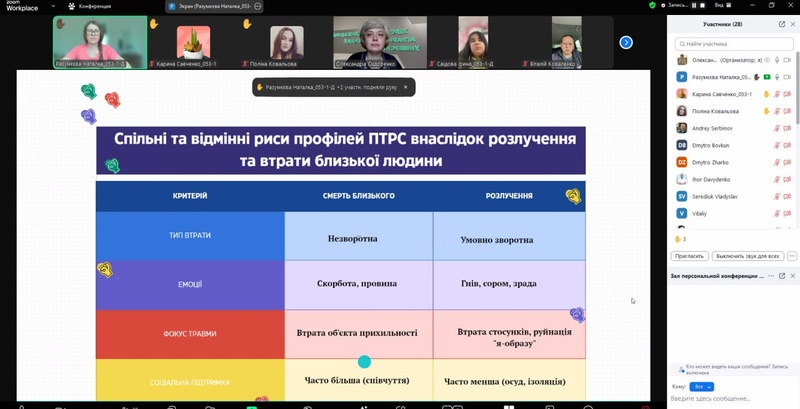Select Карина Савченко video thumbnail

point(193,42)
